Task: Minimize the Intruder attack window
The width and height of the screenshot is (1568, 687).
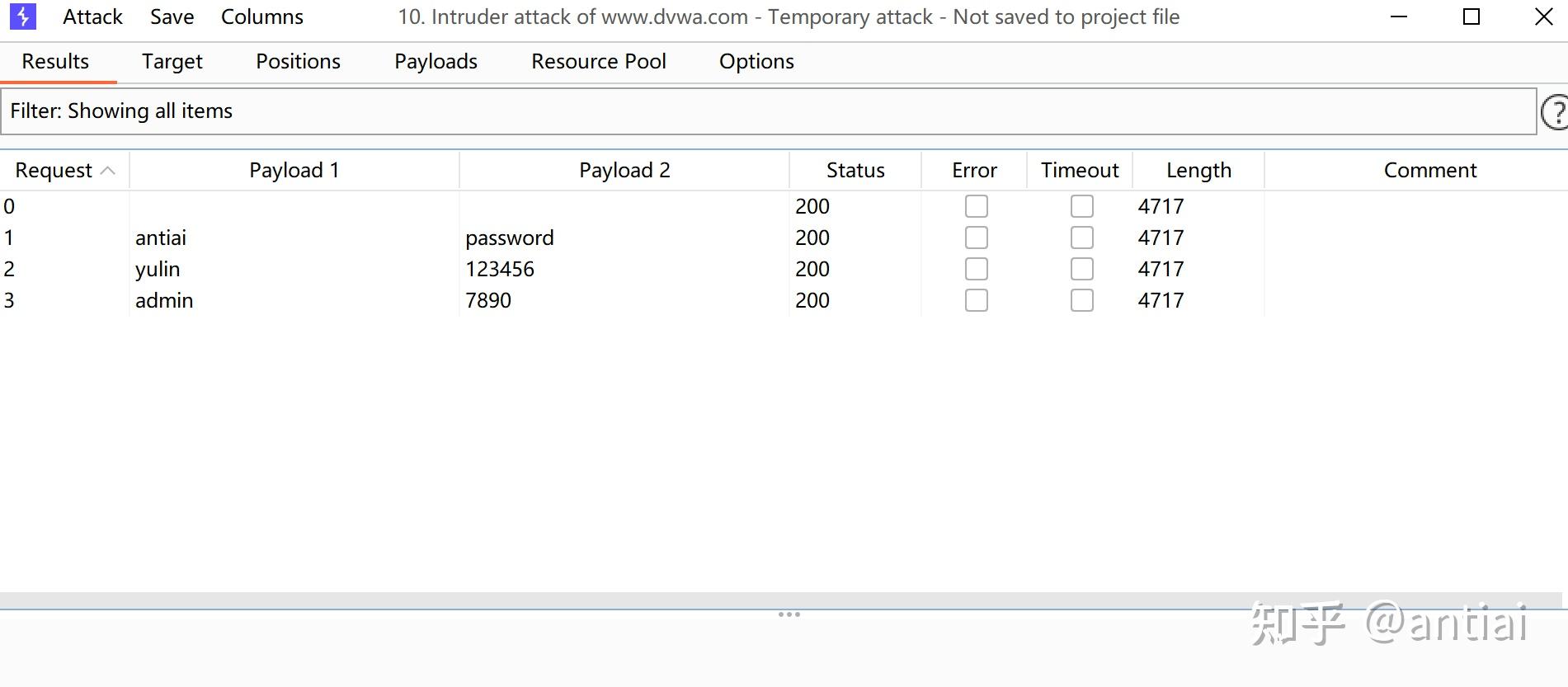Action: click(1399, 16)
